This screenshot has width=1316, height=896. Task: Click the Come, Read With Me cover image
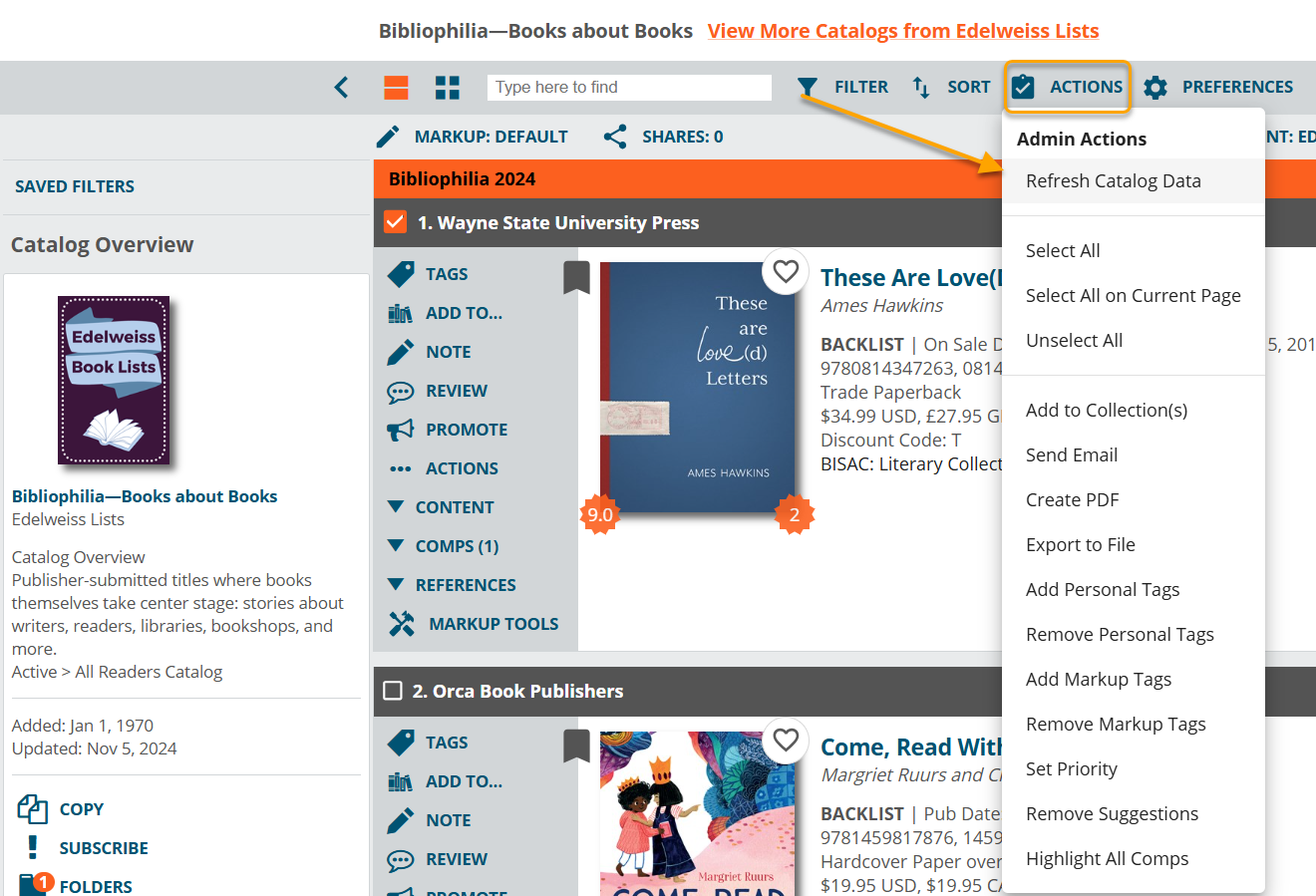coord(698,813)
